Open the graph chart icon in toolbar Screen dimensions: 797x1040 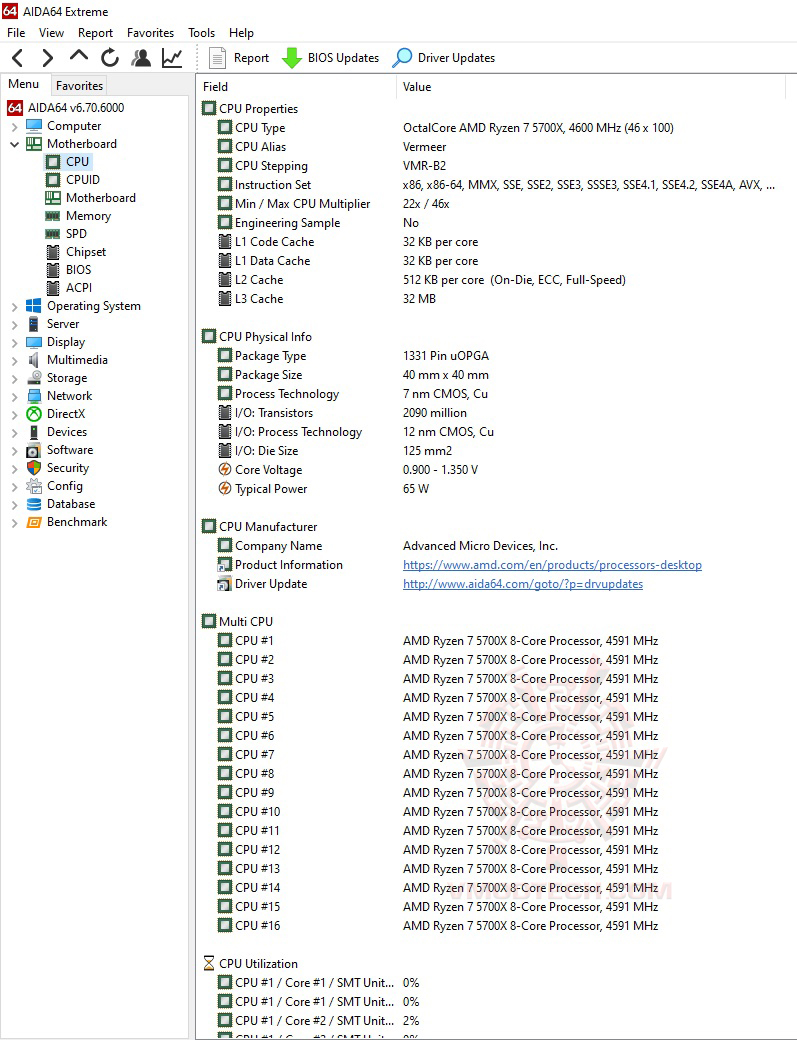172,58
